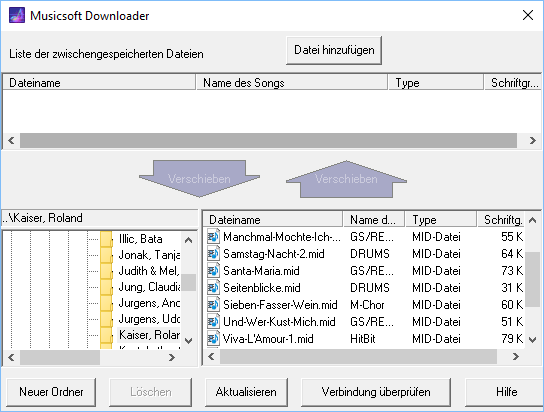544x412 pixels.
Task: Click file list horizontal scroll right arrow
Action: [516, 356]
